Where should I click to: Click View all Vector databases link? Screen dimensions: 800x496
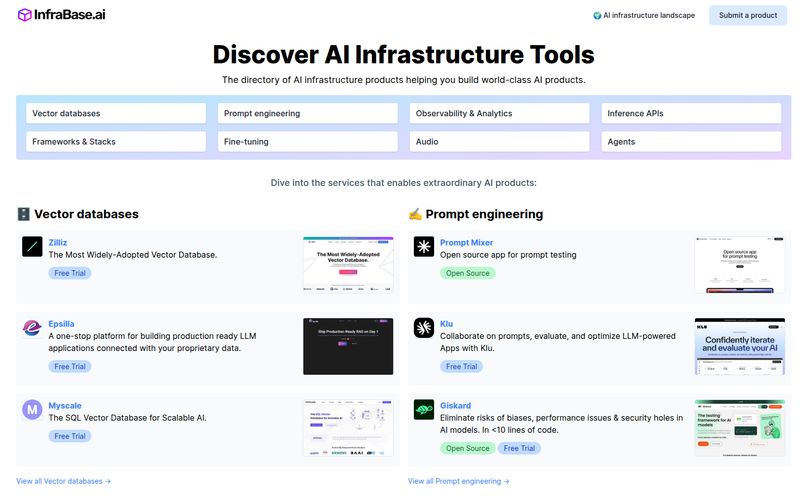[x=63, y=481]
